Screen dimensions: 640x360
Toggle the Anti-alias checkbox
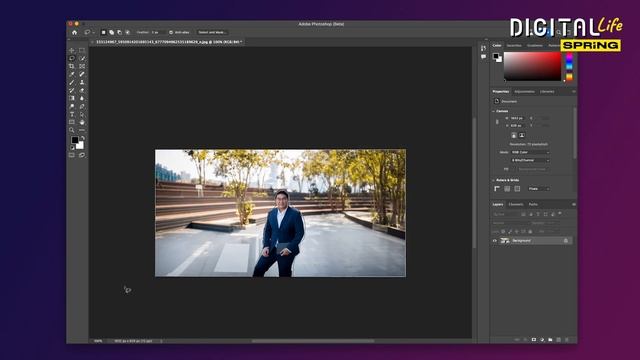(x=171, y=32)
